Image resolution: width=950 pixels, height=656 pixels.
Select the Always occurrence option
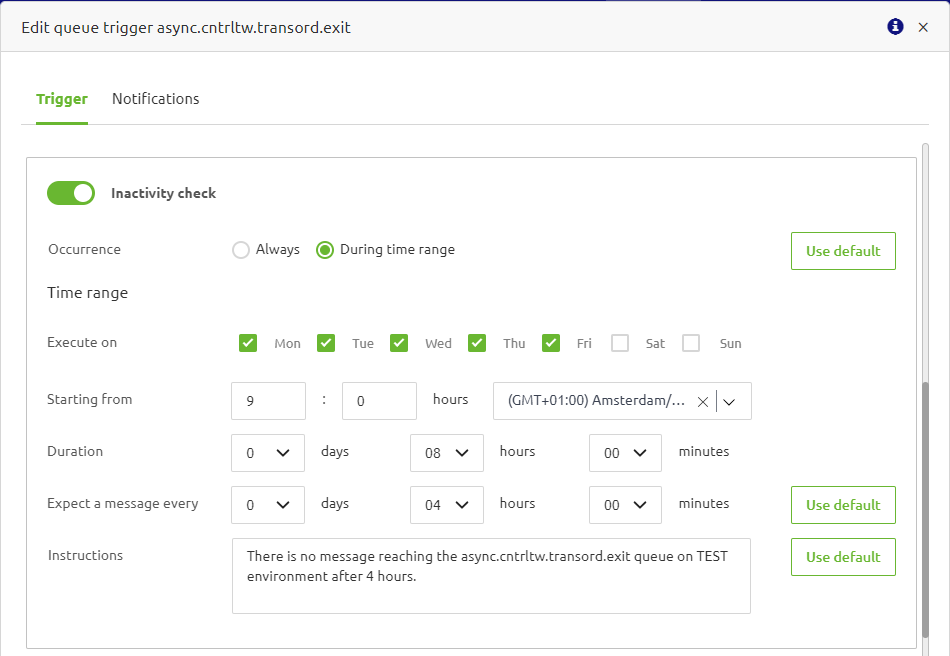[240, 249]
